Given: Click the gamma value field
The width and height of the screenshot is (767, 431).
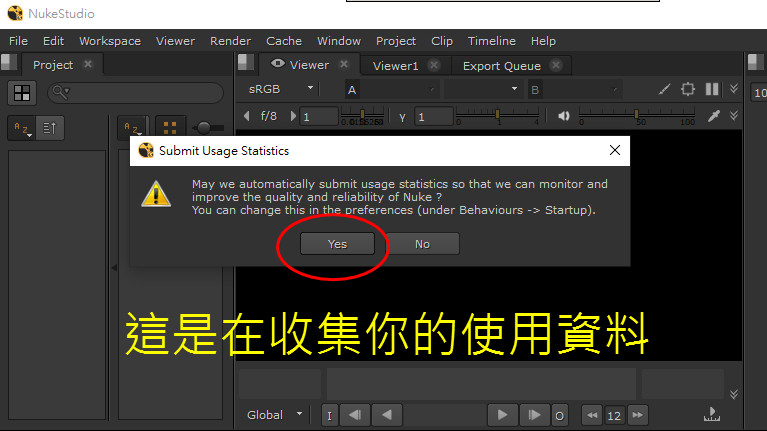Looking at the screenshot, I should [x=434, y=116].
